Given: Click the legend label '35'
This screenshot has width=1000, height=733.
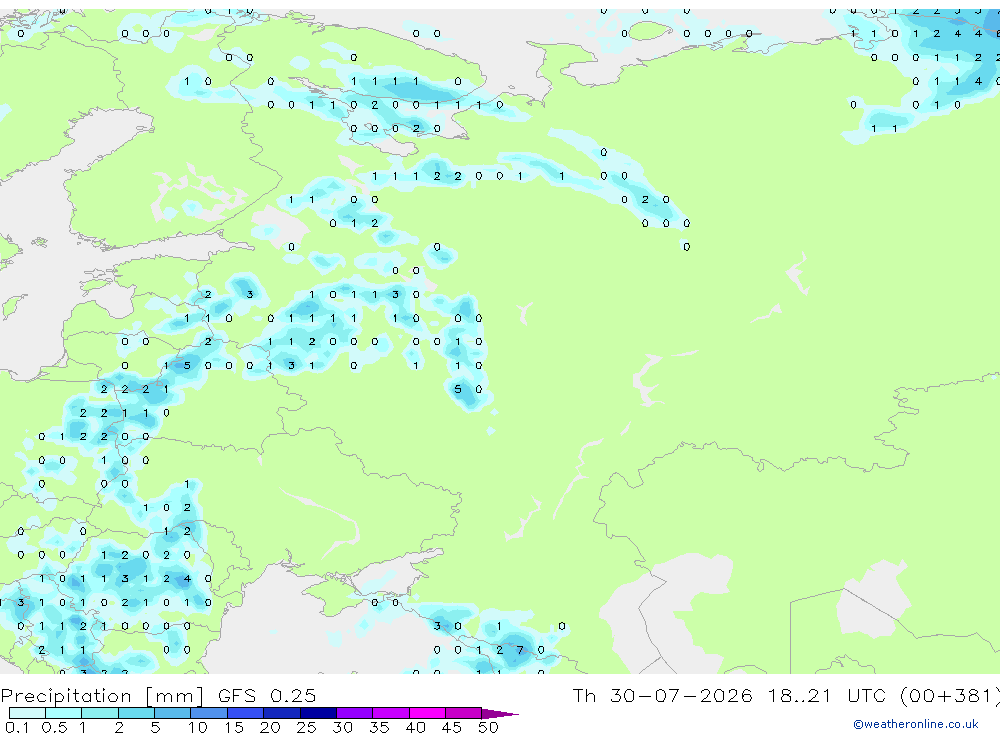Looking at the screenshot, I should [x=379, y=727].
